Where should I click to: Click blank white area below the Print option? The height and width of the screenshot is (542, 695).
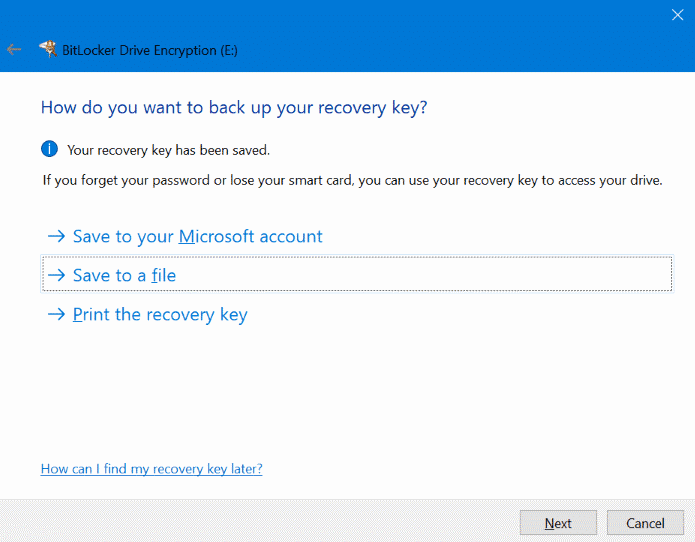[350, 390]
